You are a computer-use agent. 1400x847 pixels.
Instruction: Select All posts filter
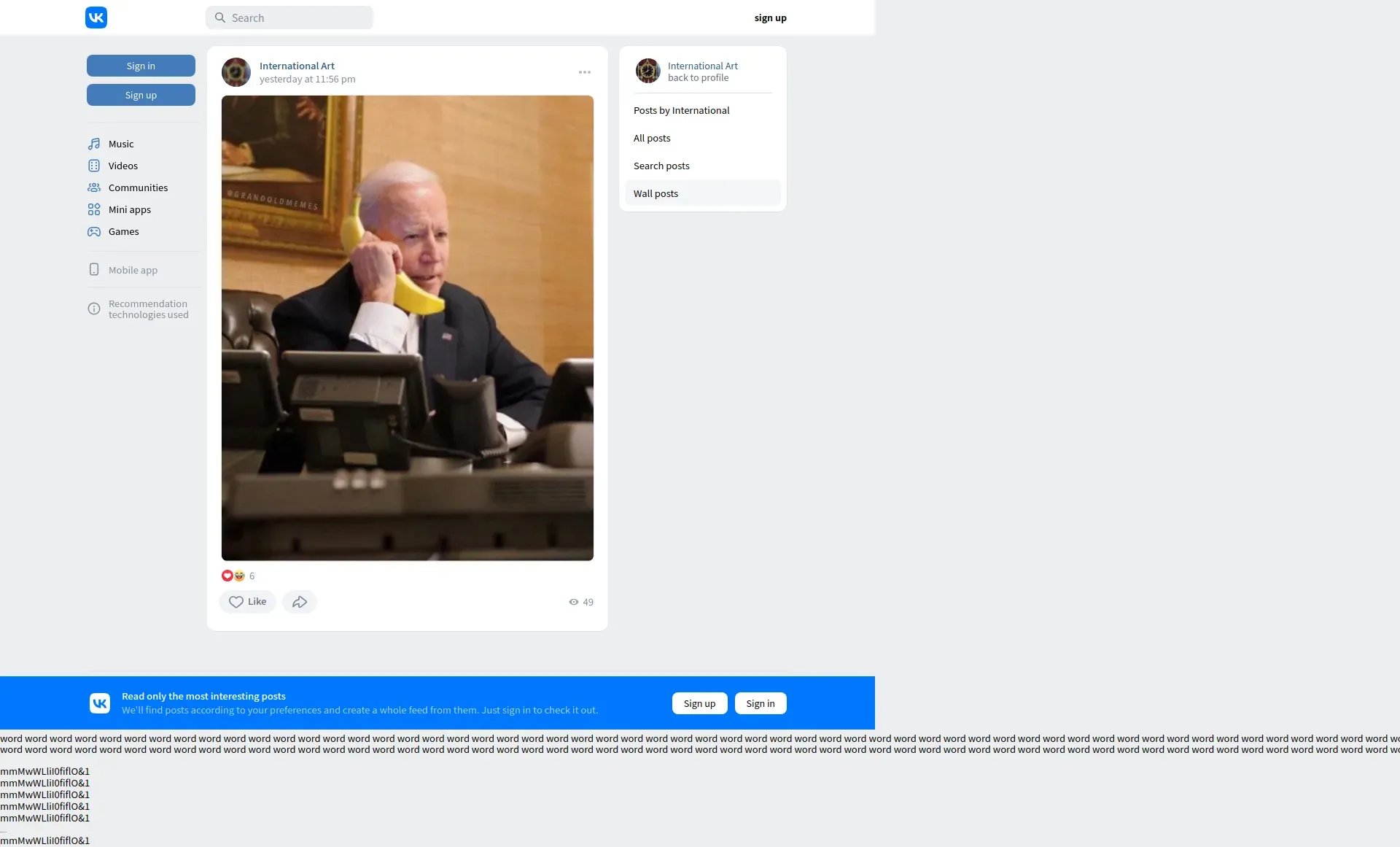(x=652, y=138)
